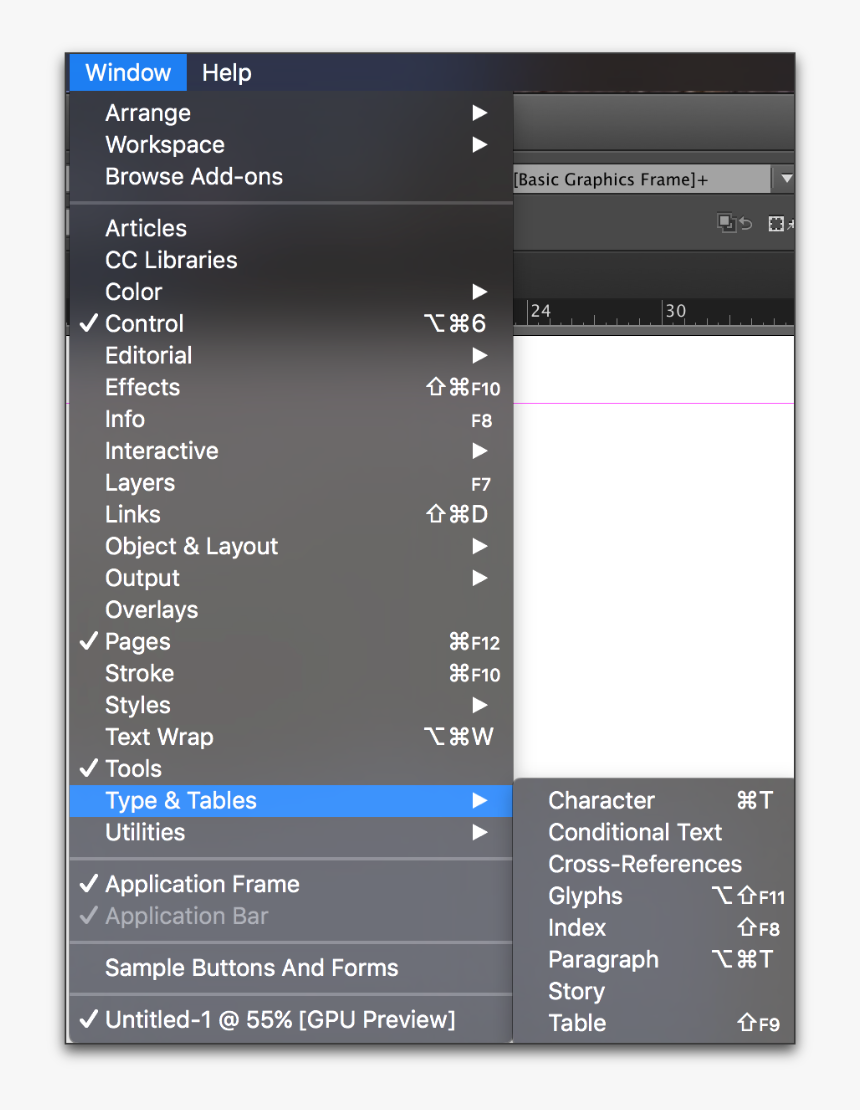Open the Info panel
The image size is (860, 1110).
point(291,419)
